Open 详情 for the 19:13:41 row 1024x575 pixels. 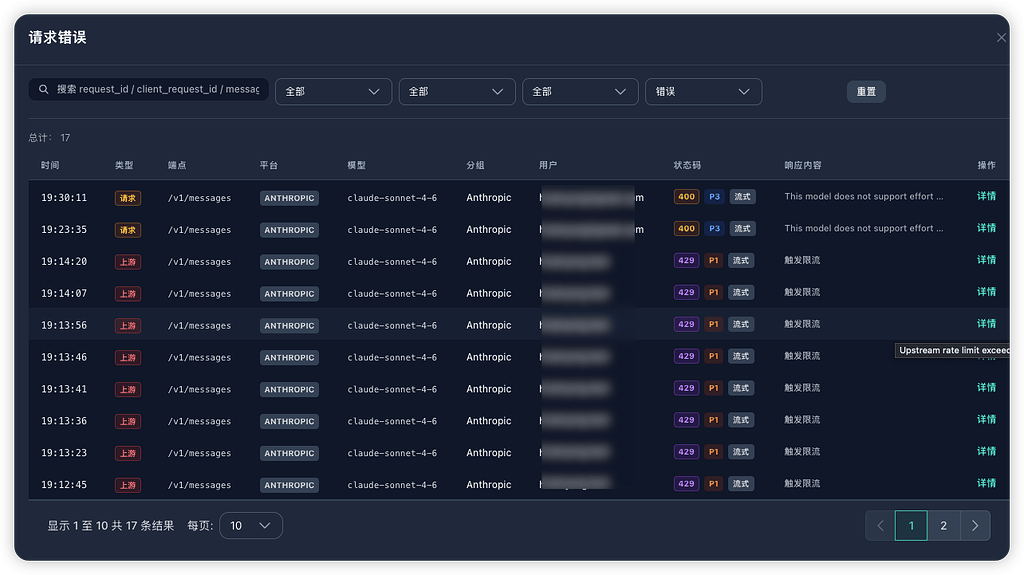click(986, 387)
